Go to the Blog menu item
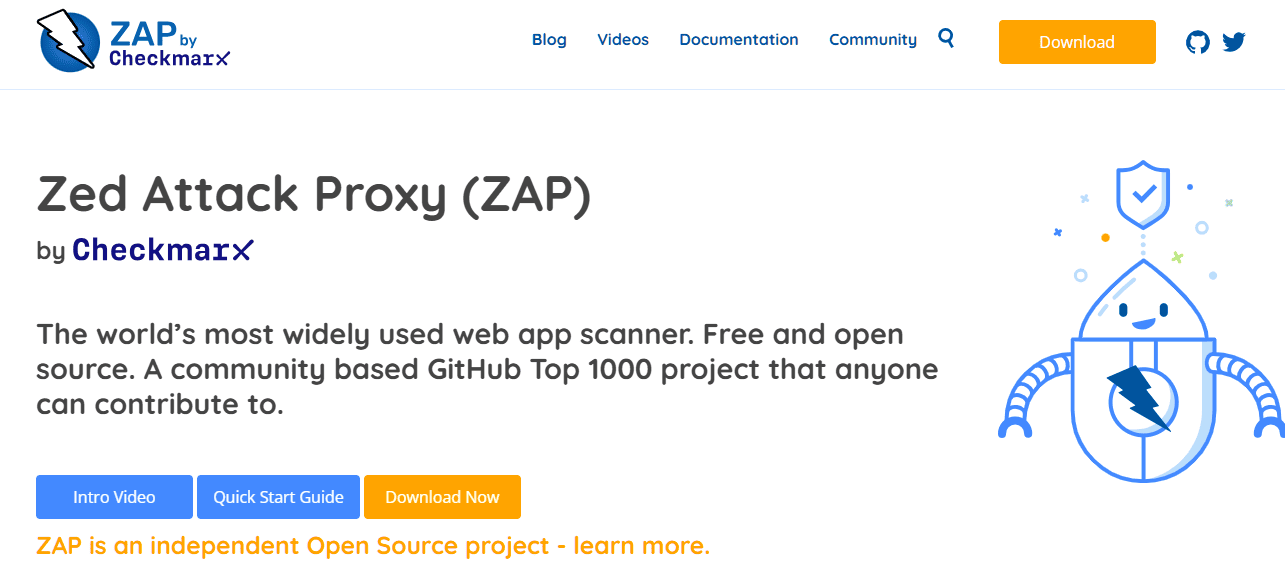 [549, 40]
